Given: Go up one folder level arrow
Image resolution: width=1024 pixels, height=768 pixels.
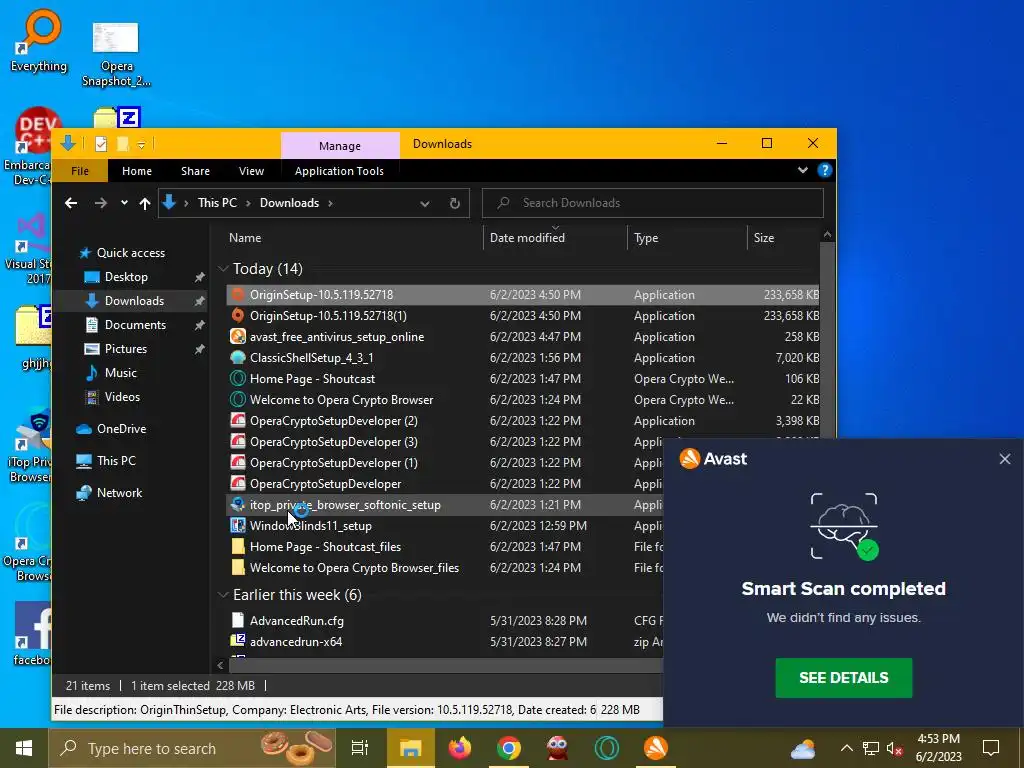Looking at the screenshot, I should click(145, 203).
